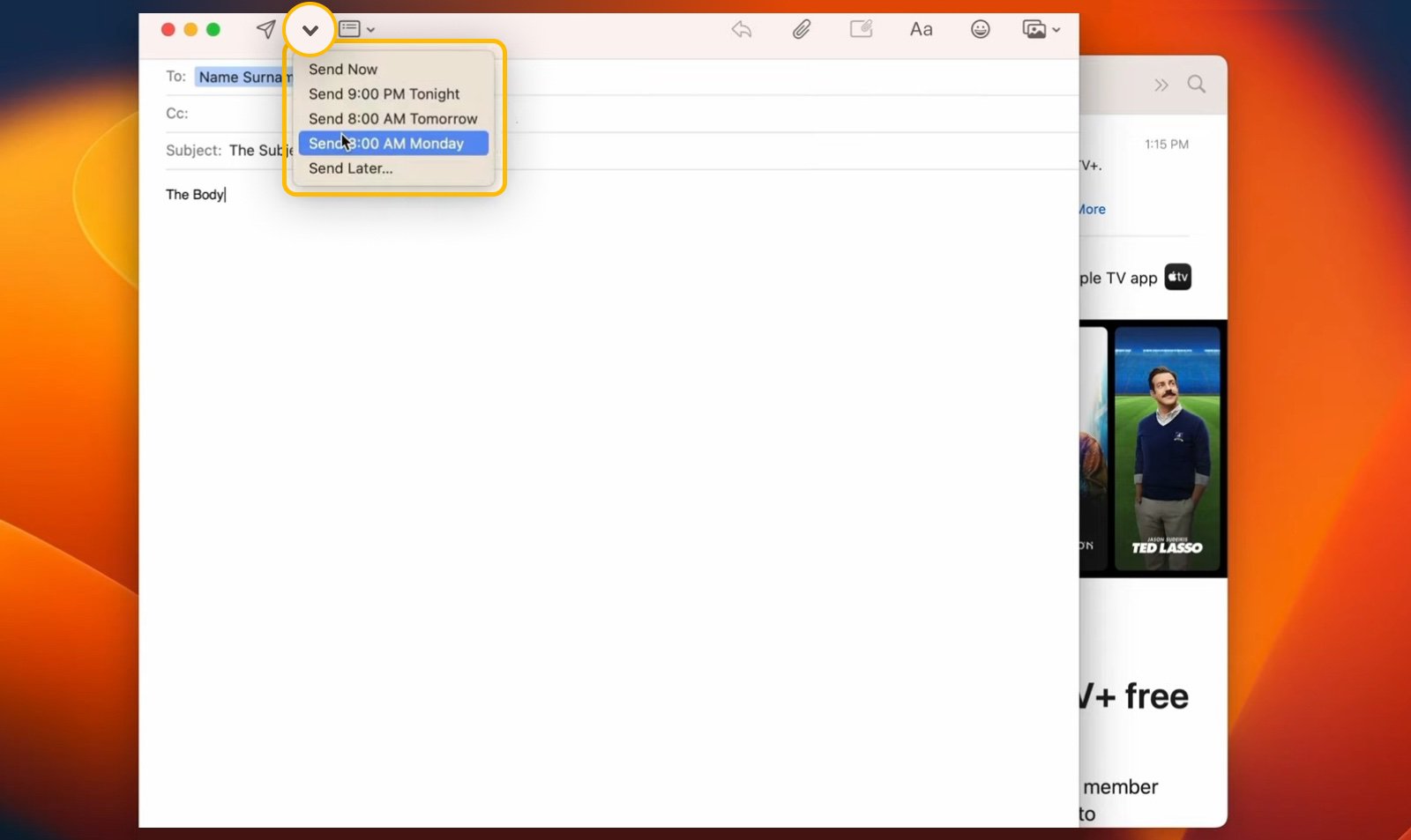Choose Send Later from the menu

tap(350, 167)
